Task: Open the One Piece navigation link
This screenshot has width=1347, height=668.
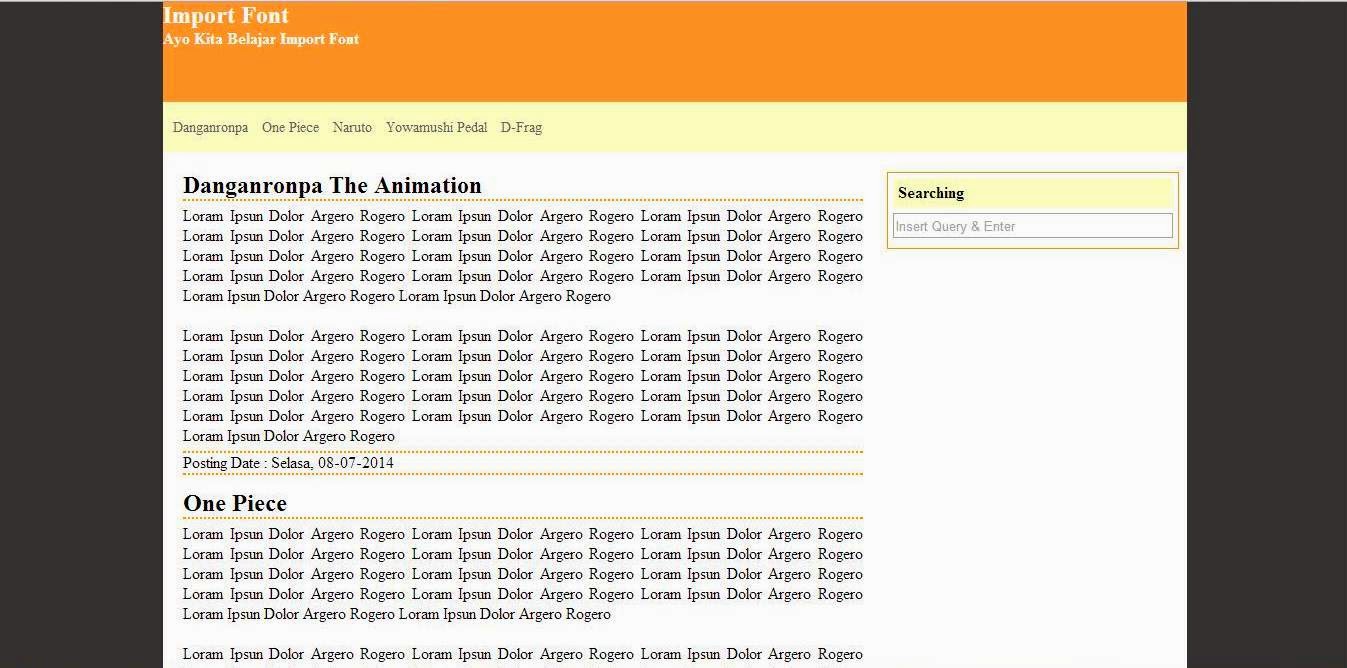Action: [290, 127]
